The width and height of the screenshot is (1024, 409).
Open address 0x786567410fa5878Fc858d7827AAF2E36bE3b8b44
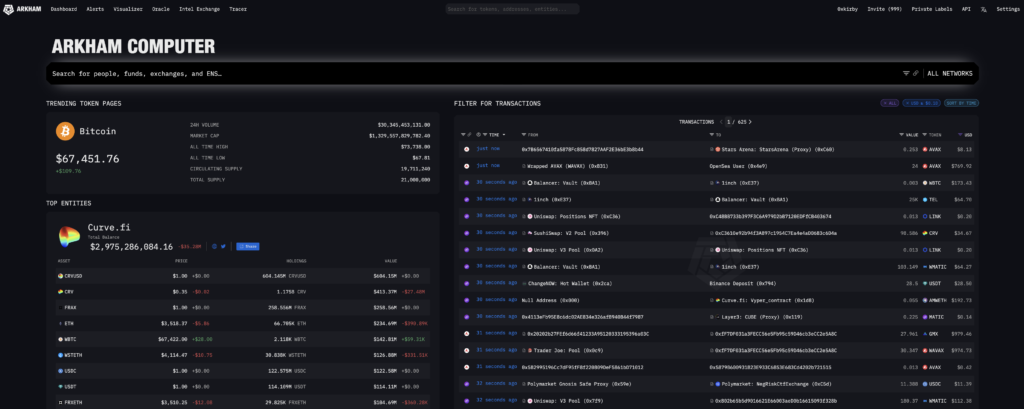[x=583, y=150]
